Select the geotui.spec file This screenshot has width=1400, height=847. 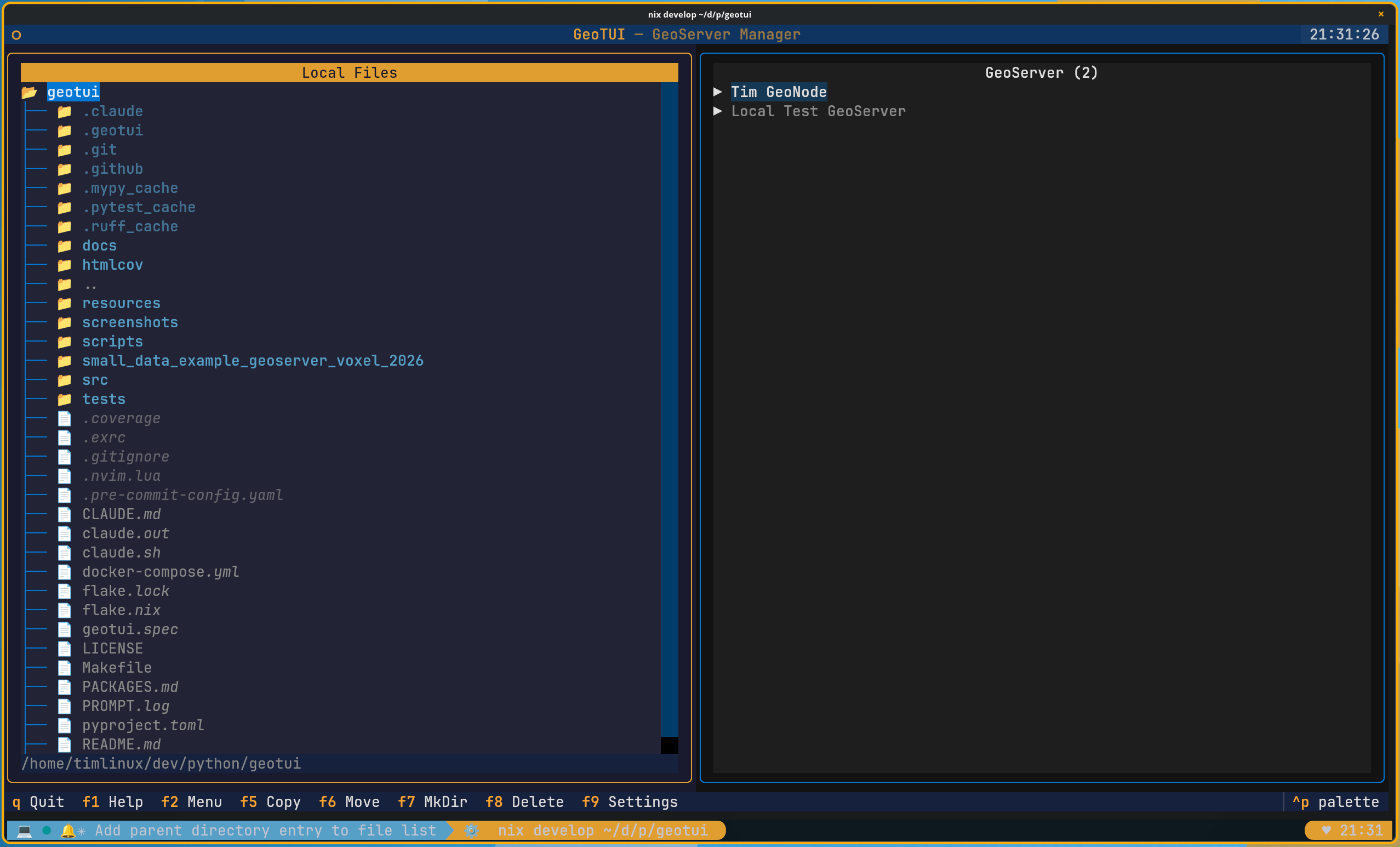130,630
